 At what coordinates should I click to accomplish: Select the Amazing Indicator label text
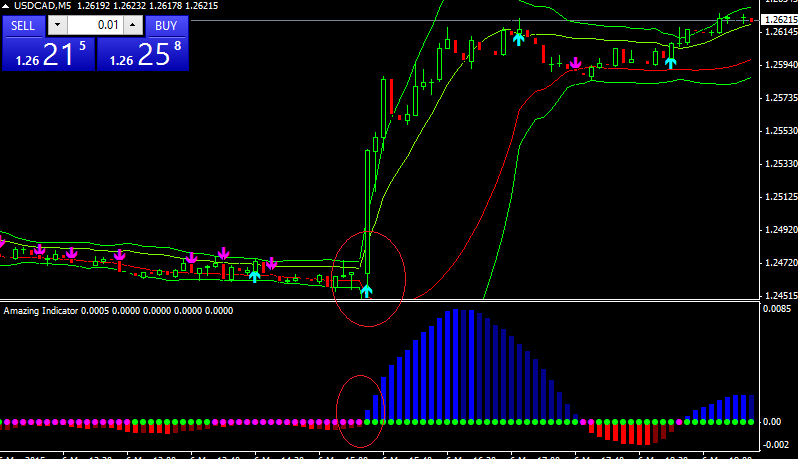tap(41, 310)
